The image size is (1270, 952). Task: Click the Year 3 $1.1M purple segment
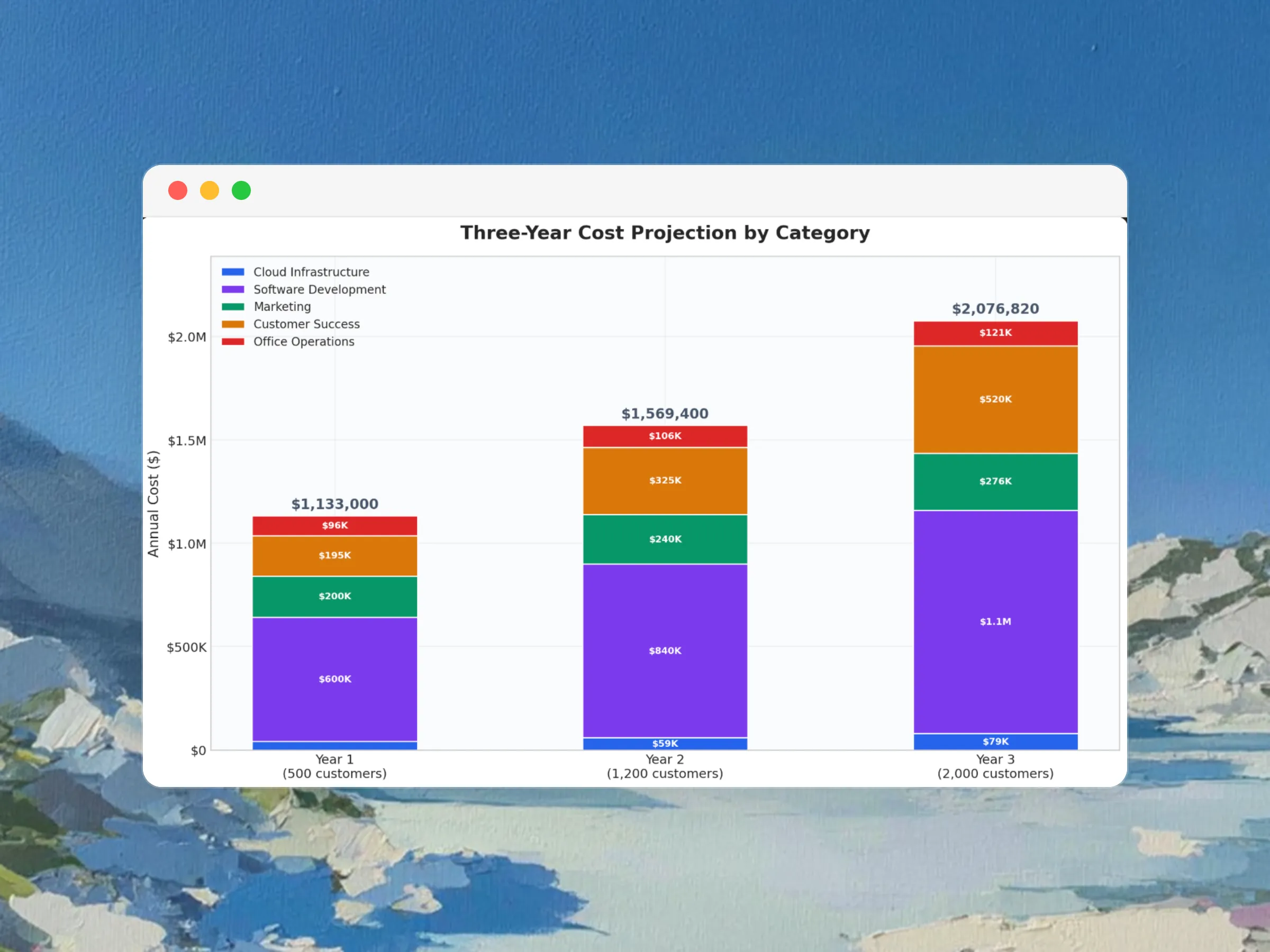click(x=995, y=621)
